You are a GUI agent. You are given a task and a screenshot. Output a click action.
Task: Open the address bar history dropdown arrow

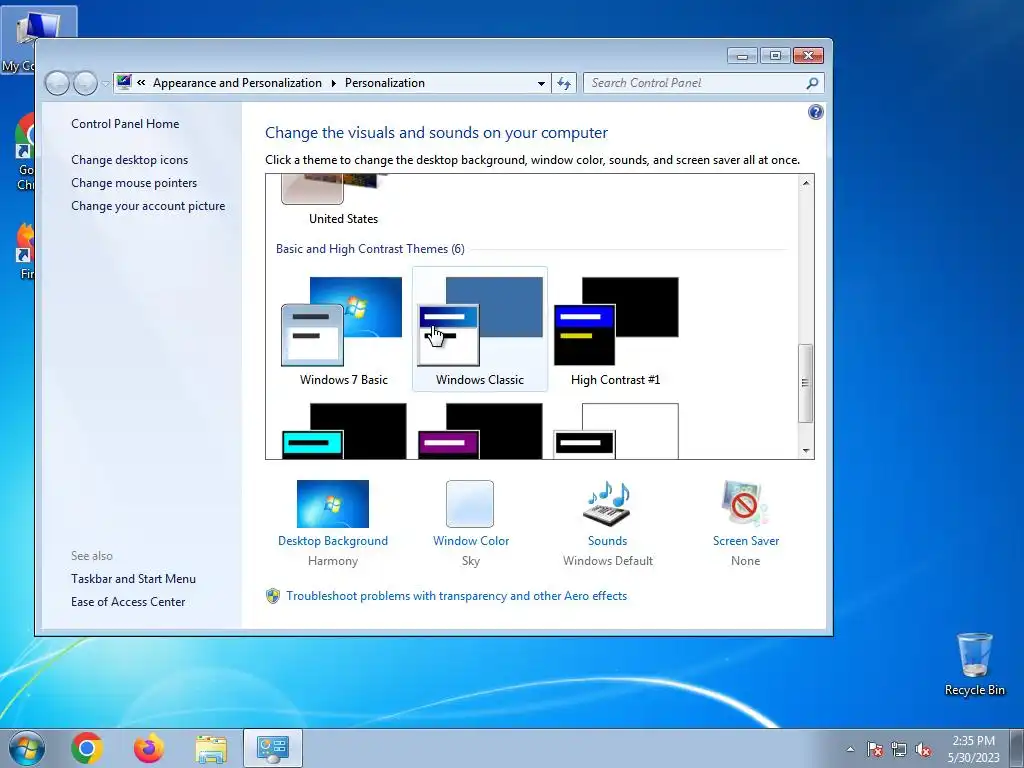(x=541, y=84)
